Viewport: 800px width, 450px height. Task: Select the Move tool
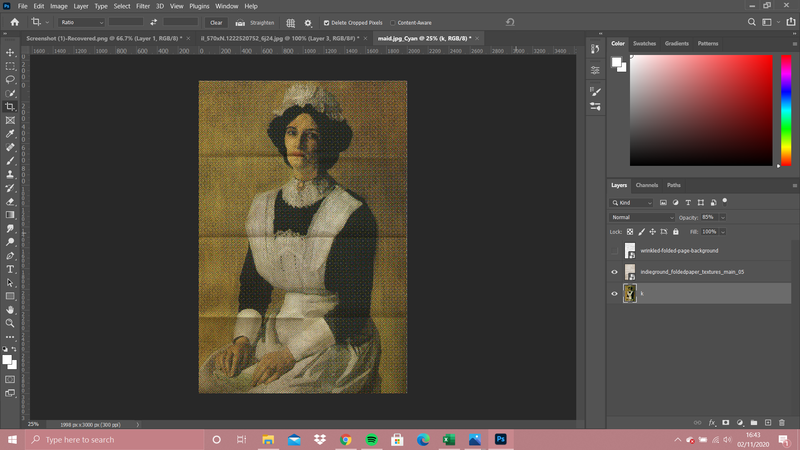click(10, 53)
